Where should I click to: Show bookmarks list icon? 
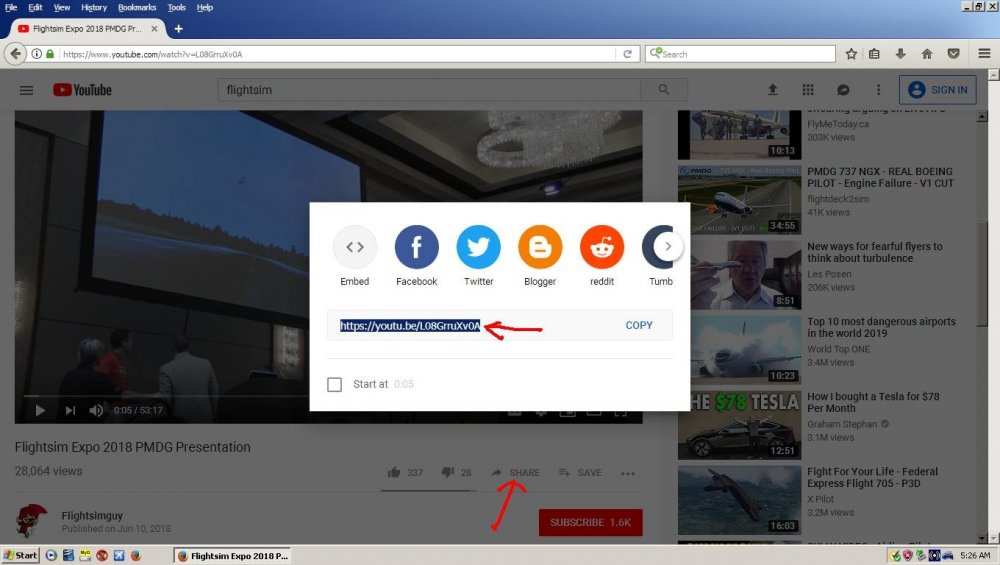point(874,54)
